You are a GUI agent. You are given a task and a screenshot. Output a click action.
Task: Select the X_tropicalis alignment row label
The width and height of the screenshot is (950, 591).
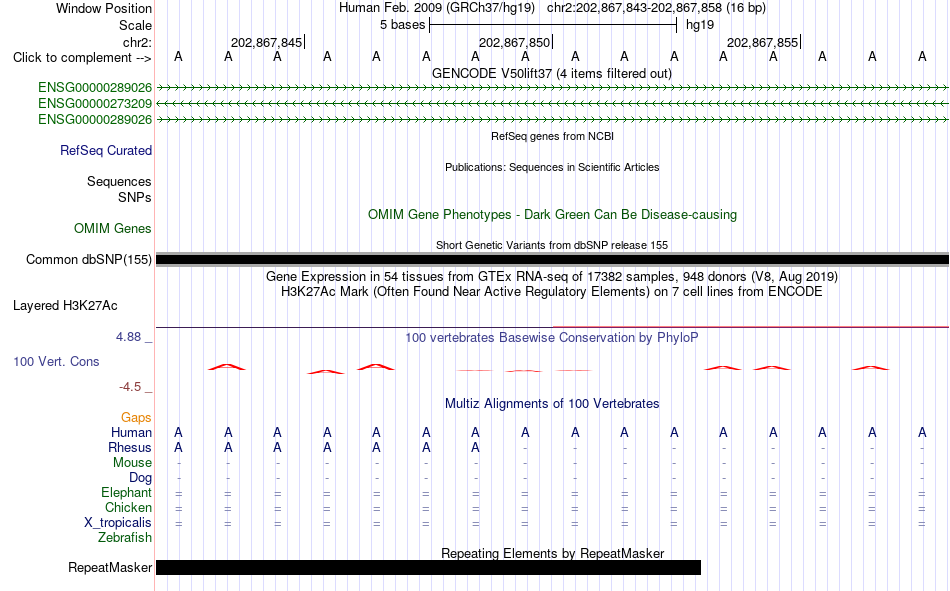[118, 523]
